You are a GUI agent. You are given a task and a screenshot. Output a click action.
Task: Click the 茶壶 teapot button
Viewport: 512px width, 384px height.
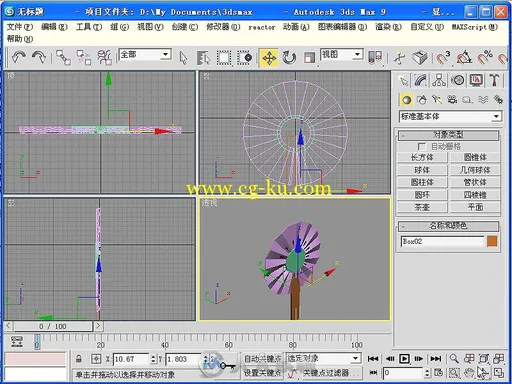coord(422,207)
